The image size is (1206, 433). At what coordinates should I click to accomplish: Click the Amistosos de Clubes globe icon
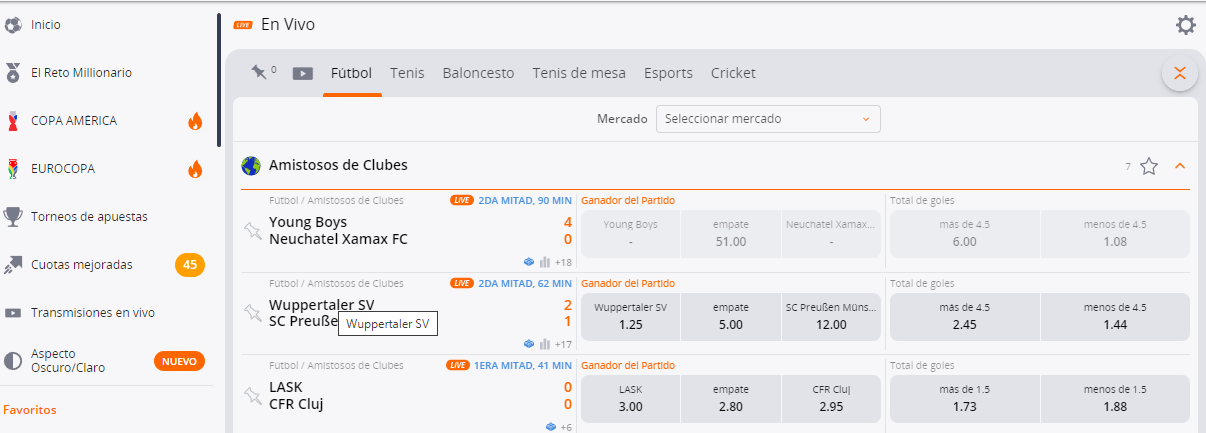[251, 166]
